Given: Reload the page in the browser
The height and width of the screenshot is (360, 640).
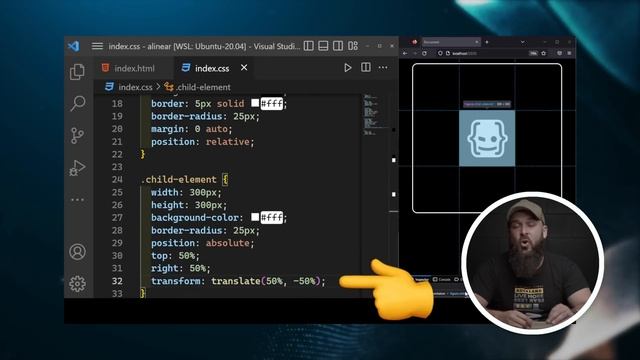Looking at the screenshot, I should tap(424, 53).
